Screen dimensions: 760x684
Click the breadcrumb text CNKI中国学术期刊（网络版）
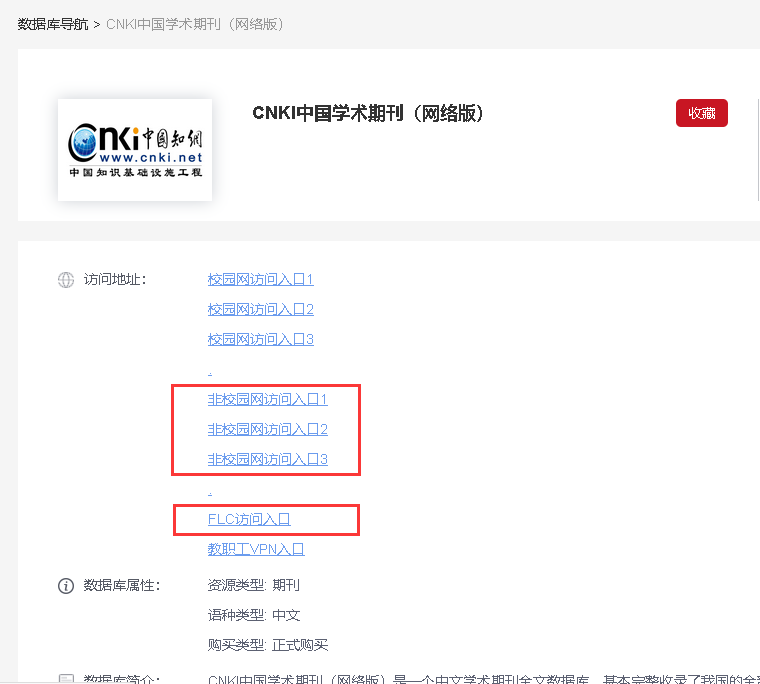coord(195,24)
